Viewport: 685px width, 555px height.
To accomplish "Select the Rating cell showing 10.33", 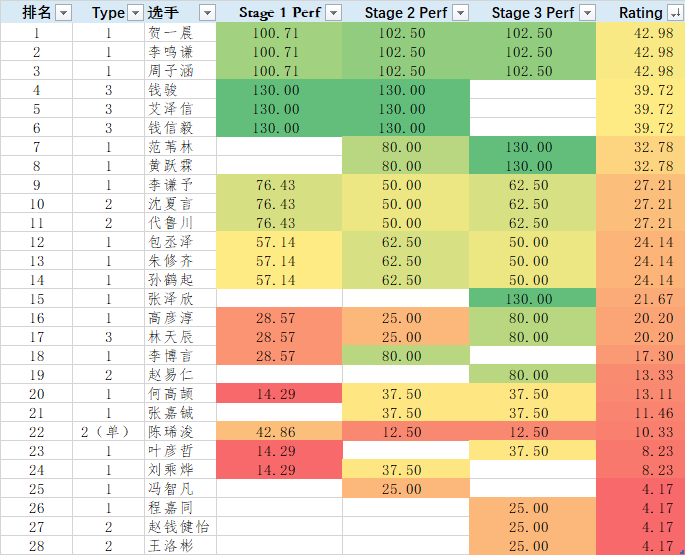I will pos(640,431).
